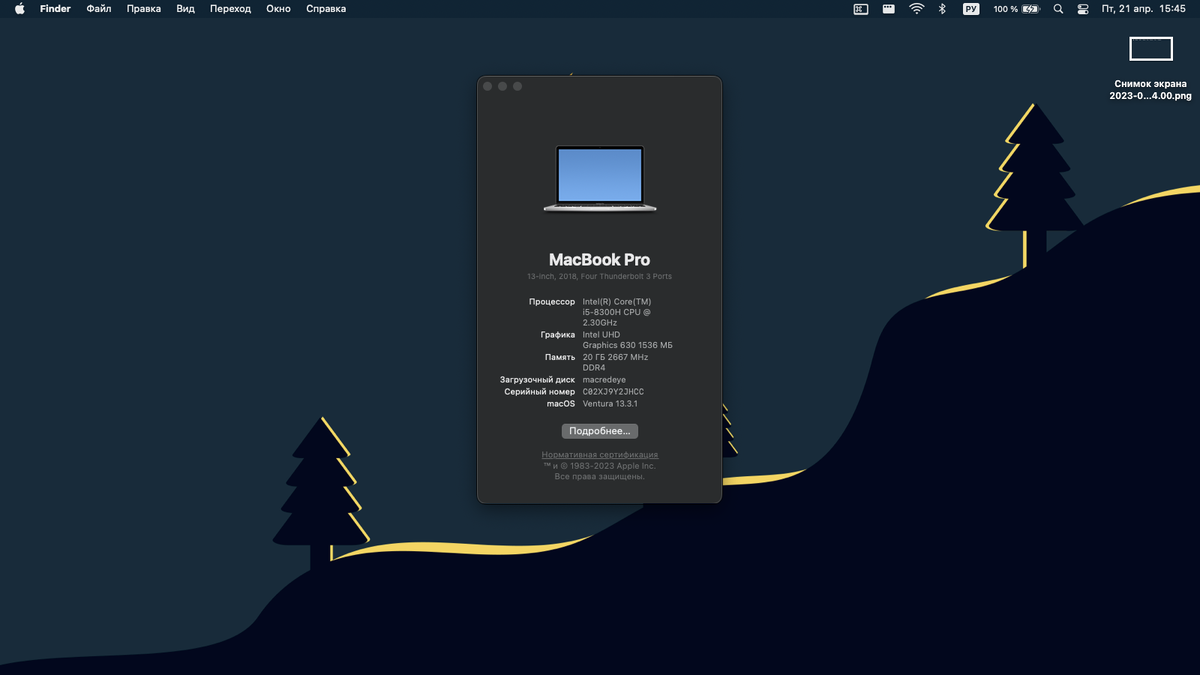Click the Wi-Fi status icon
This screenshot has width=1200, height=675.
point(916,8)
